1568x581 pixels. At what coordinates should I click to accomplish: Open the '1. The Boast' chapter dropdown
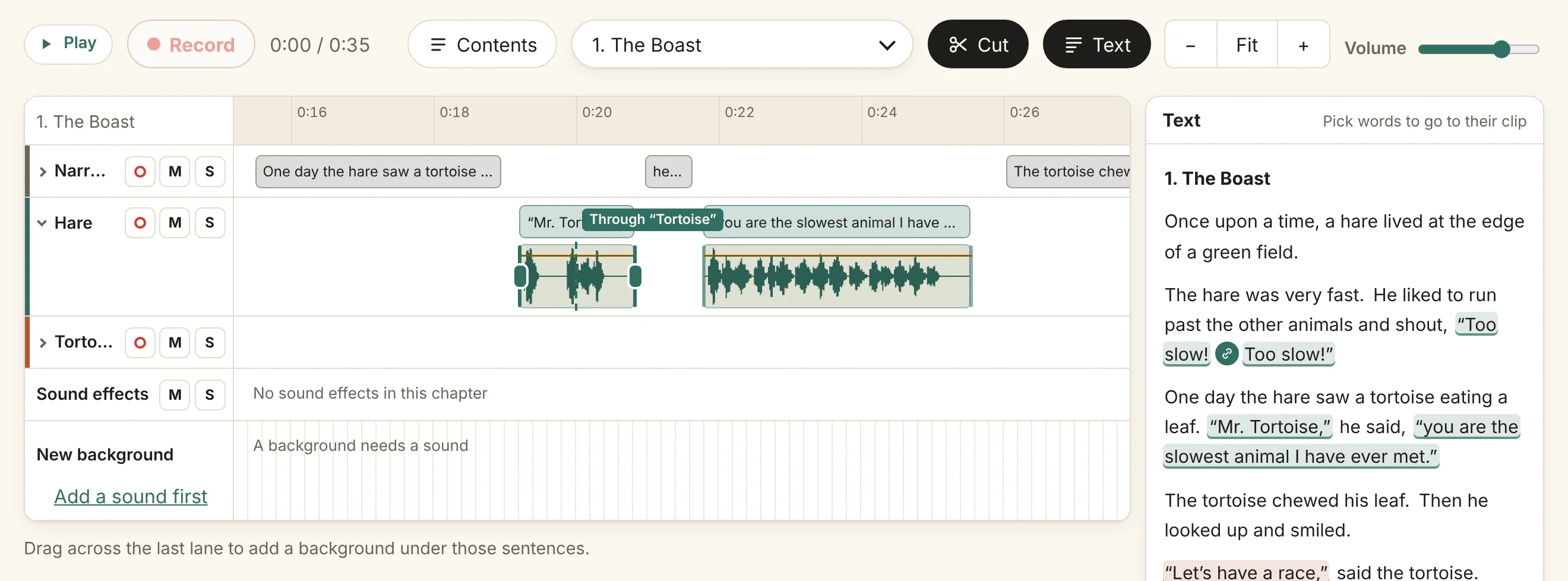[741, 44]
